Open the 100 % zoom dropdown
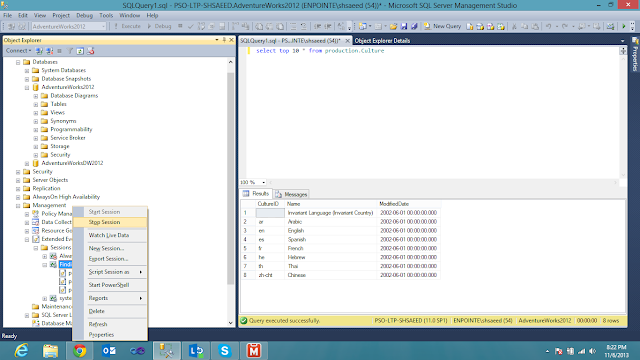Screen dimensions: 640x360 tap(263, 182)
